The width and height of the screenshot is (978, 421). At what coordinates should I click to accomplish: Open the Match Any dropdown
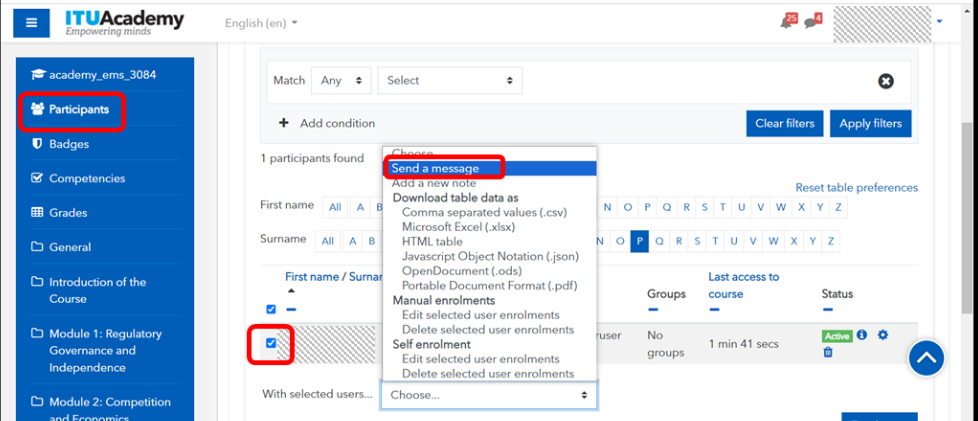click(x=341, y=81)
